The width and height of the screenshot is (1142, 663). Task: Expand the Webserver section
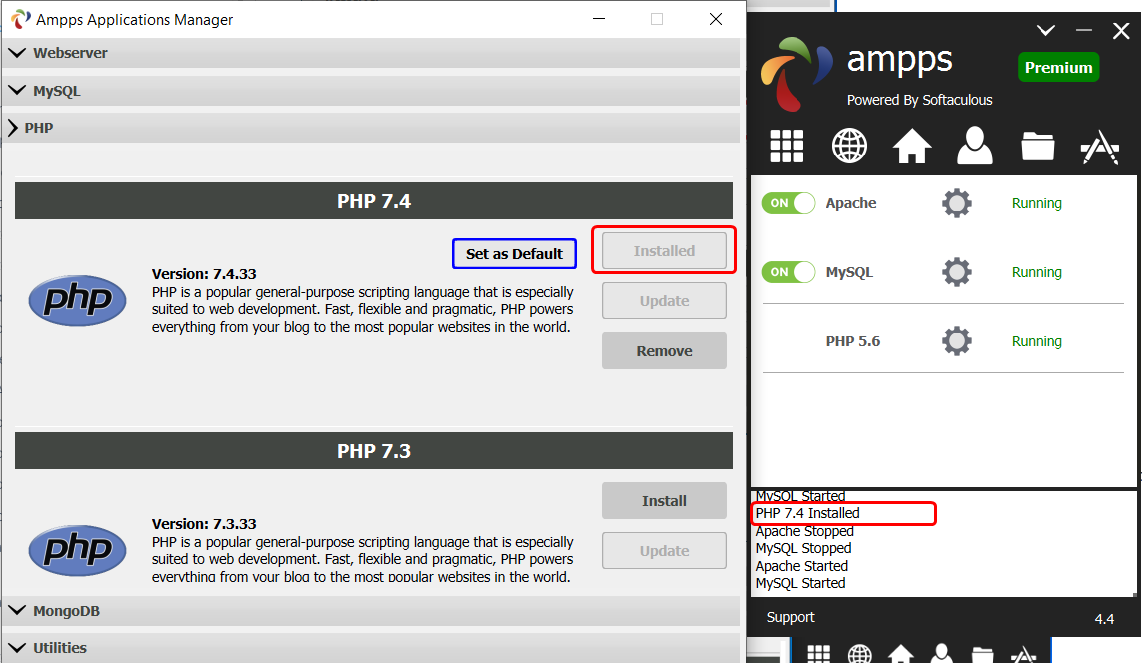[371, 53]
